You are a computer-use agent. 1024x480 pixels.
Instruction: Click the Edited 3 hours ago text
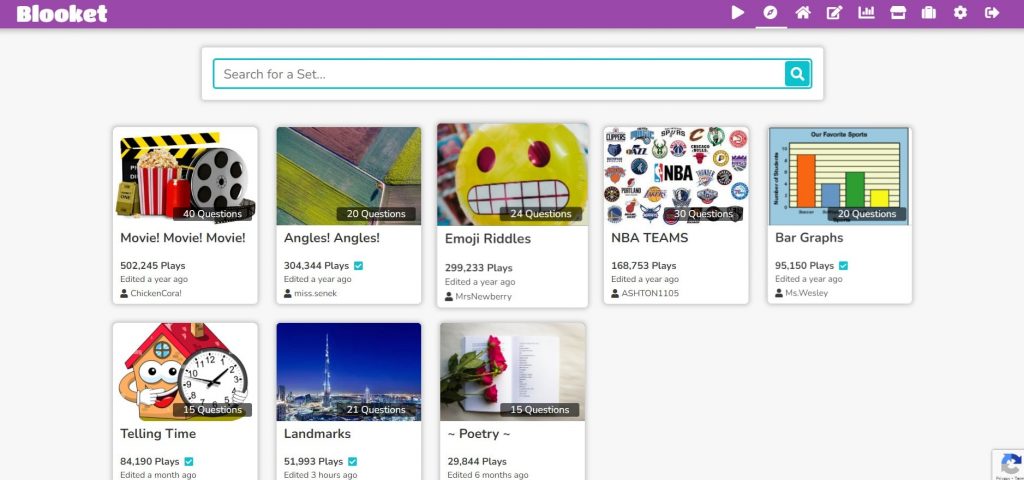321,475
